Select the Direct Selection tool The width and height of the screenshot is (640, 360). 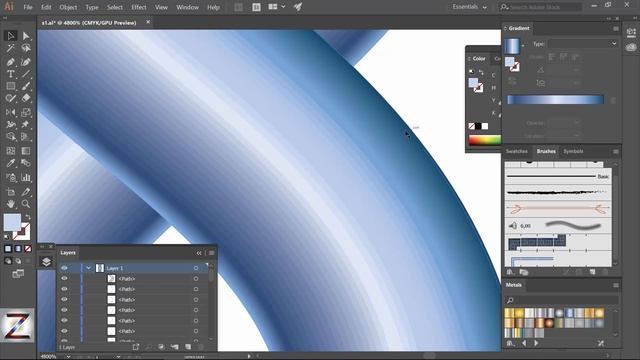(x=26, y=36)
